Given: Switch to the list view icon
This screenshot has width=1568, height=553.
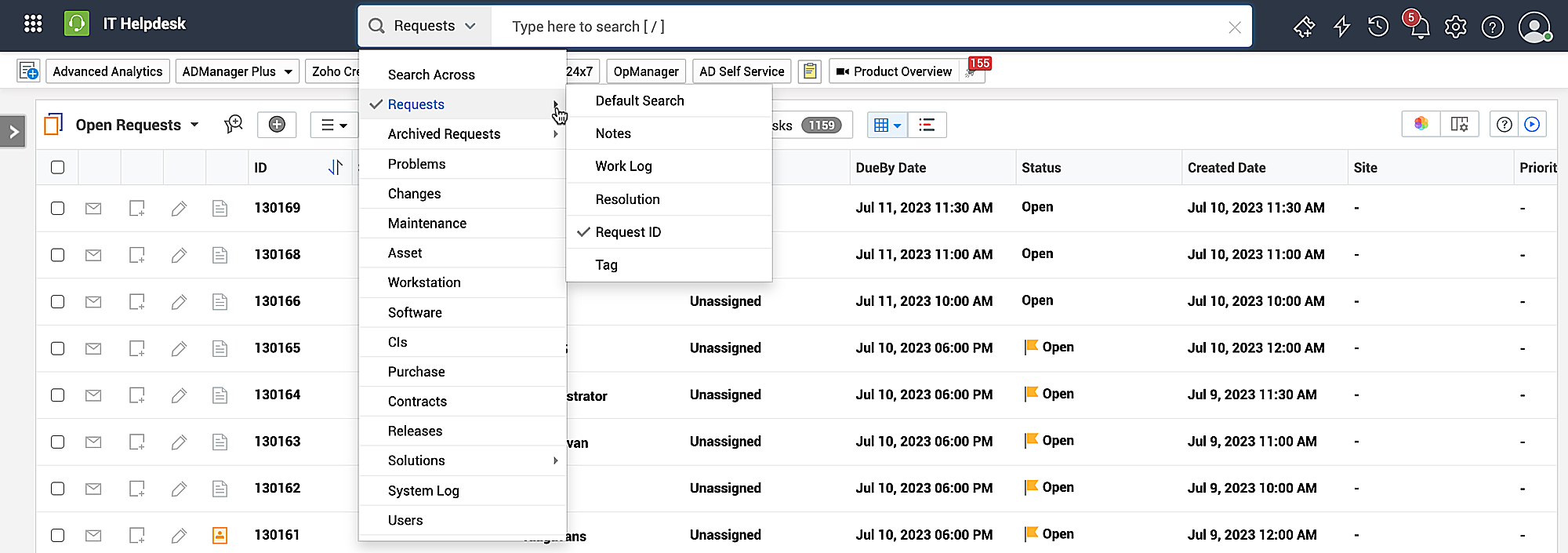Looking at the screenshot, I should [927, 125].
